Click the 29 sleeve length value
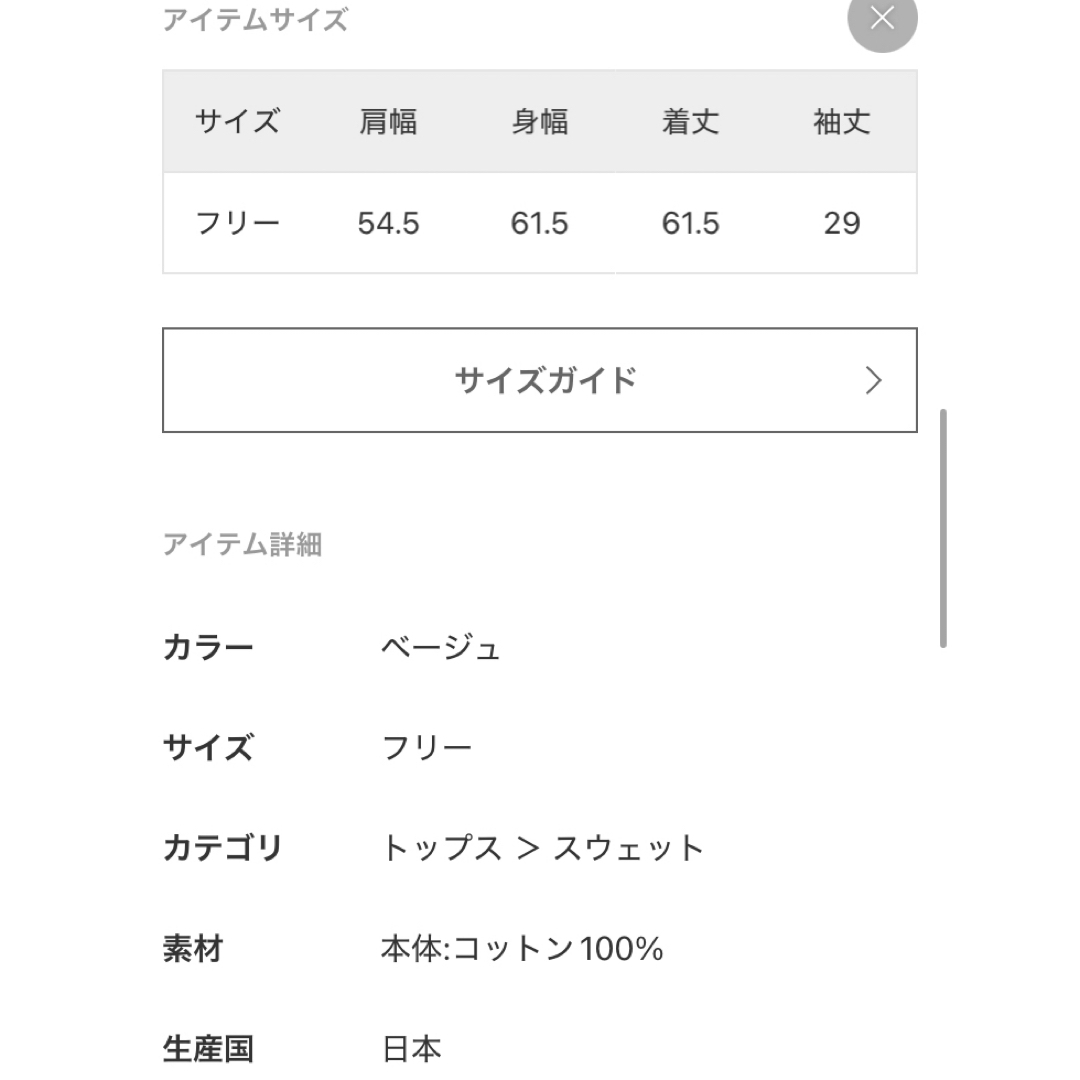1080x1080 pixels. (x=842, y=223)
